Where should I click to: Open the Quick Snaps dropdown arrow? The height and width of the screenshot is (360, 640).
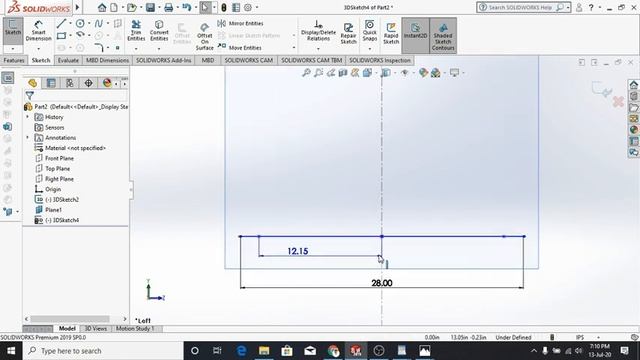click(370, 49)
